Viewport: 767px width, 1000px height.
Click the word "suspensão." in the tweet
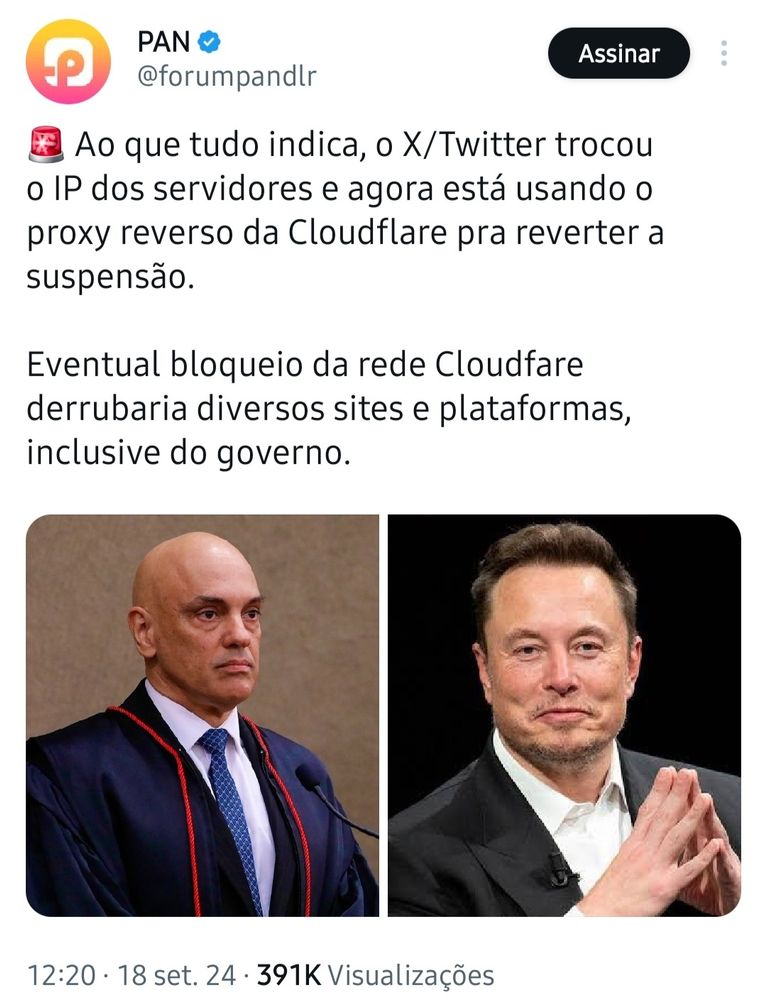pyautogui.click(x=110, y=277)
